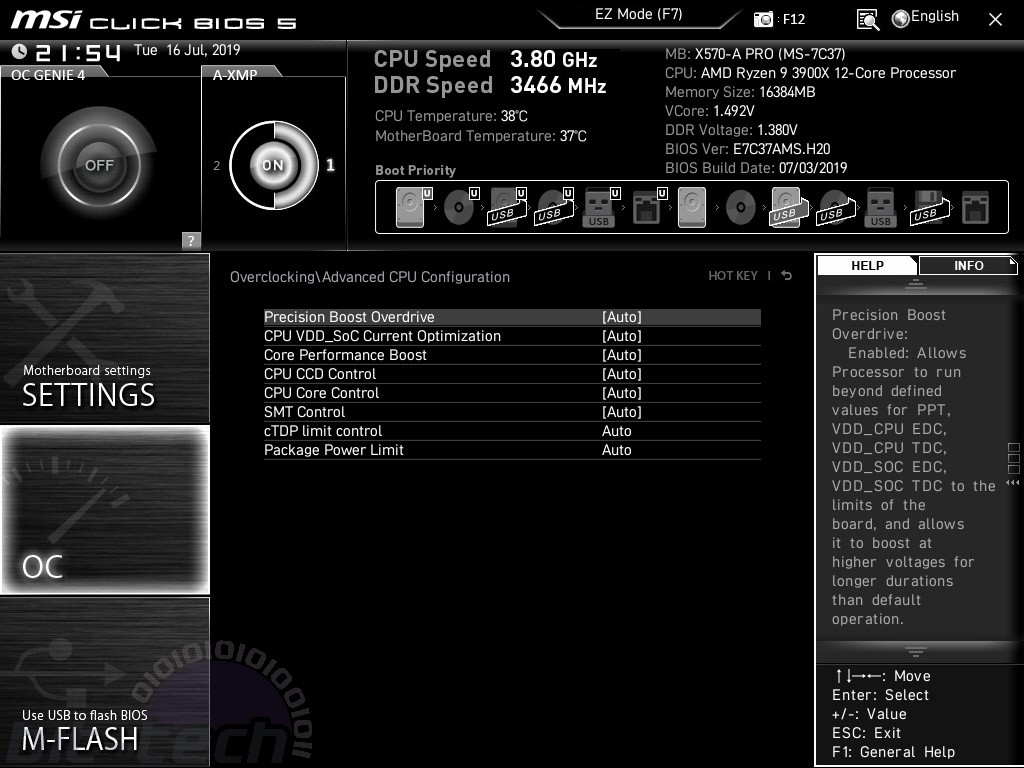
Task: Change language via the English globe icon
Action: point(926,18)
